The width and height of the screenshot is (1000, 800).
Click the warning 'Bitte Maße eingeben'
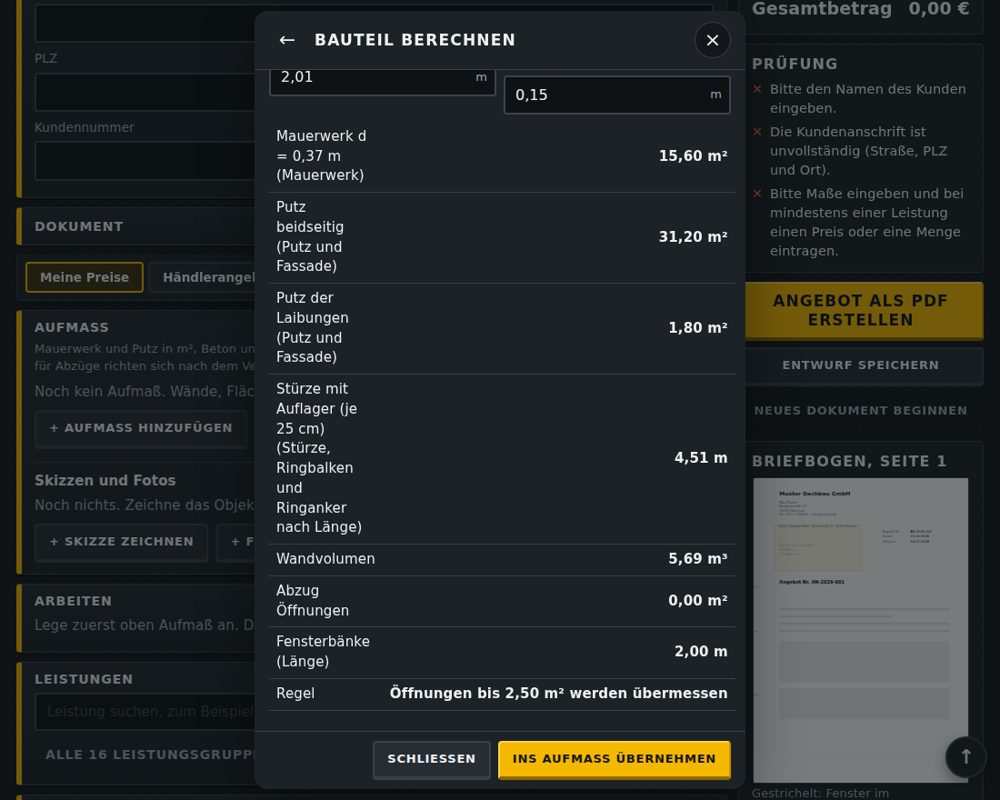point(867,223)
